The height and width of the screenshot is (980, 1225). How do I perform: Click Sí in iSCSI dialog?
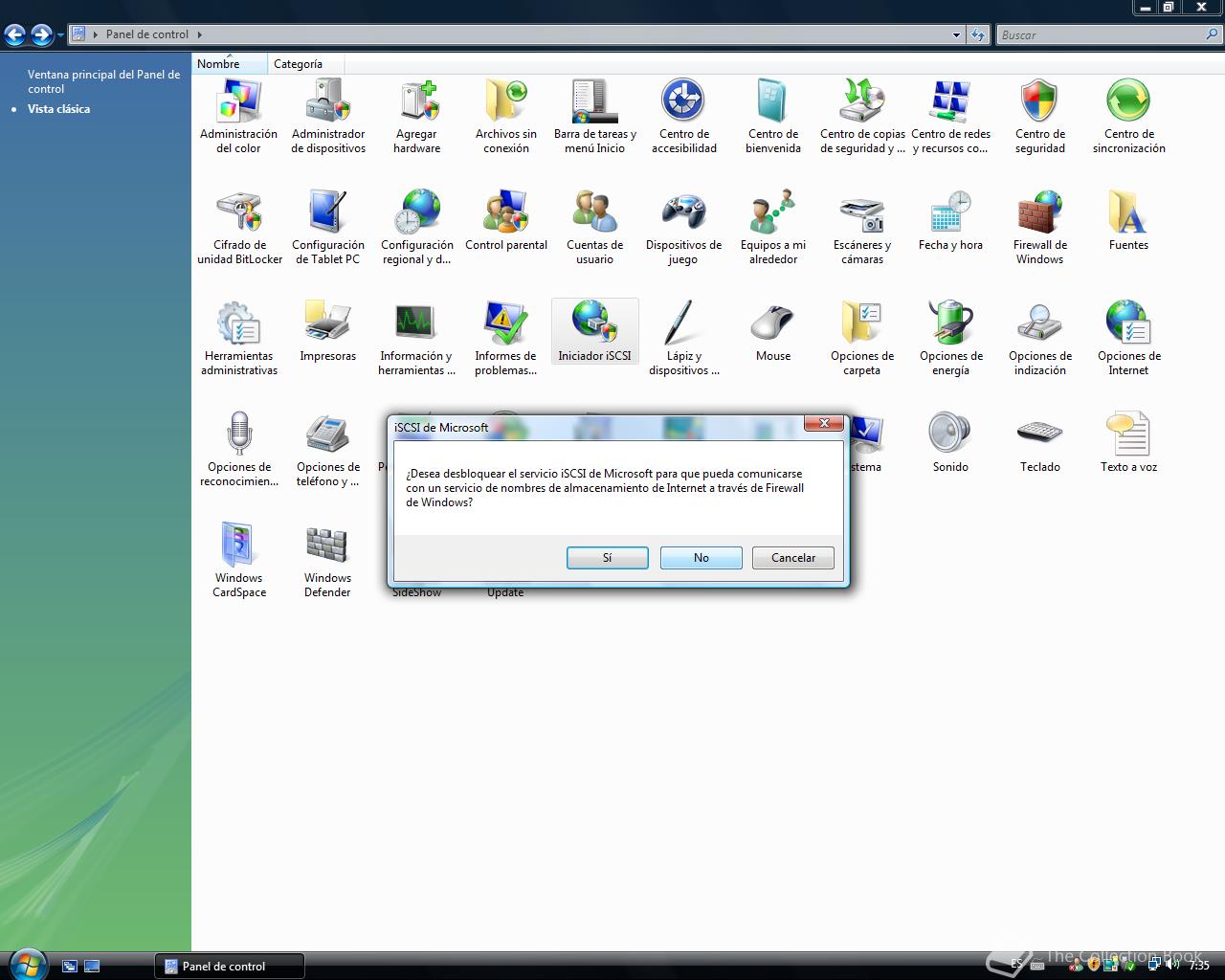tap(608, 558)
